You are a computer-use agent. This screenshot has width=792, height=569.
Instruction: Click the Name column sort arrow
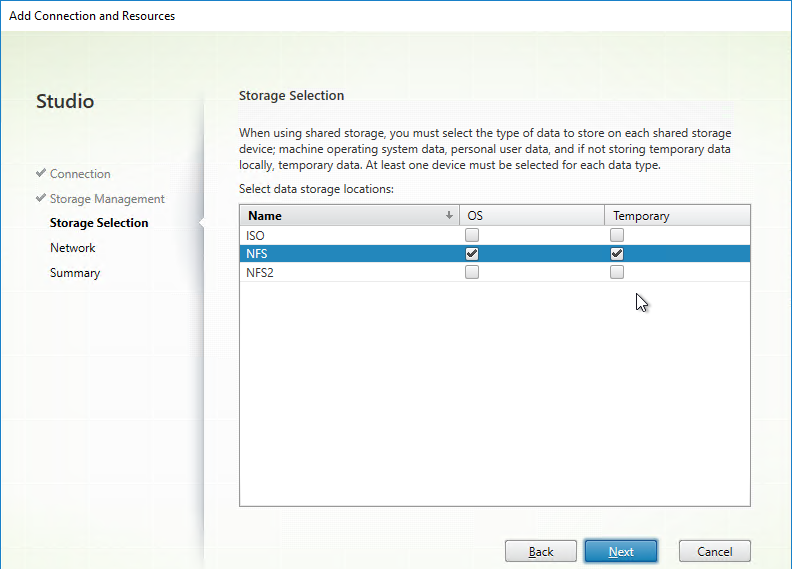coord(449,215)
